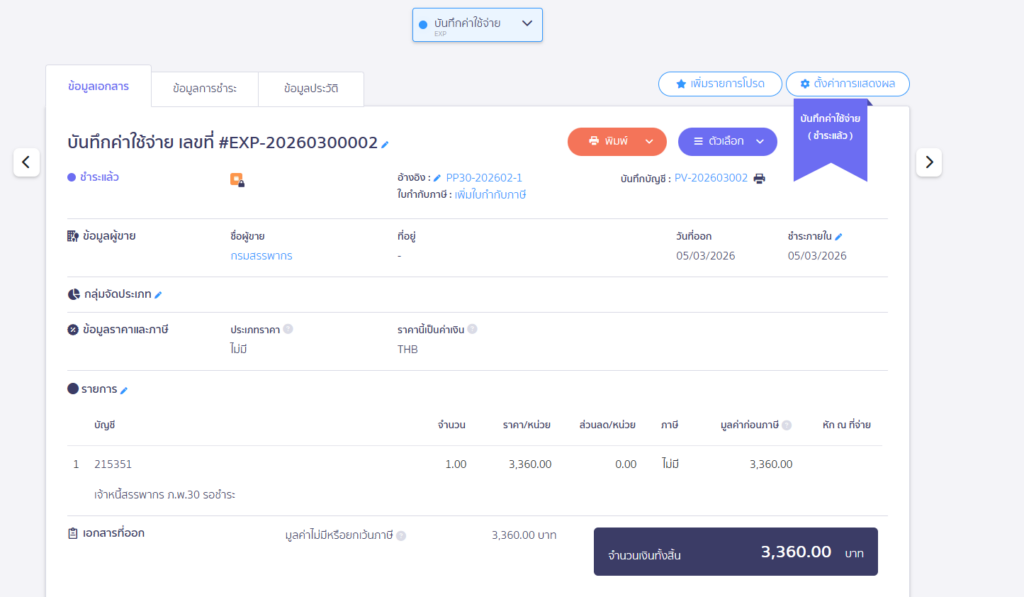
Task: Open the เพิ่มใบกำกับภาษี link
Action: (x=490, y=194)
